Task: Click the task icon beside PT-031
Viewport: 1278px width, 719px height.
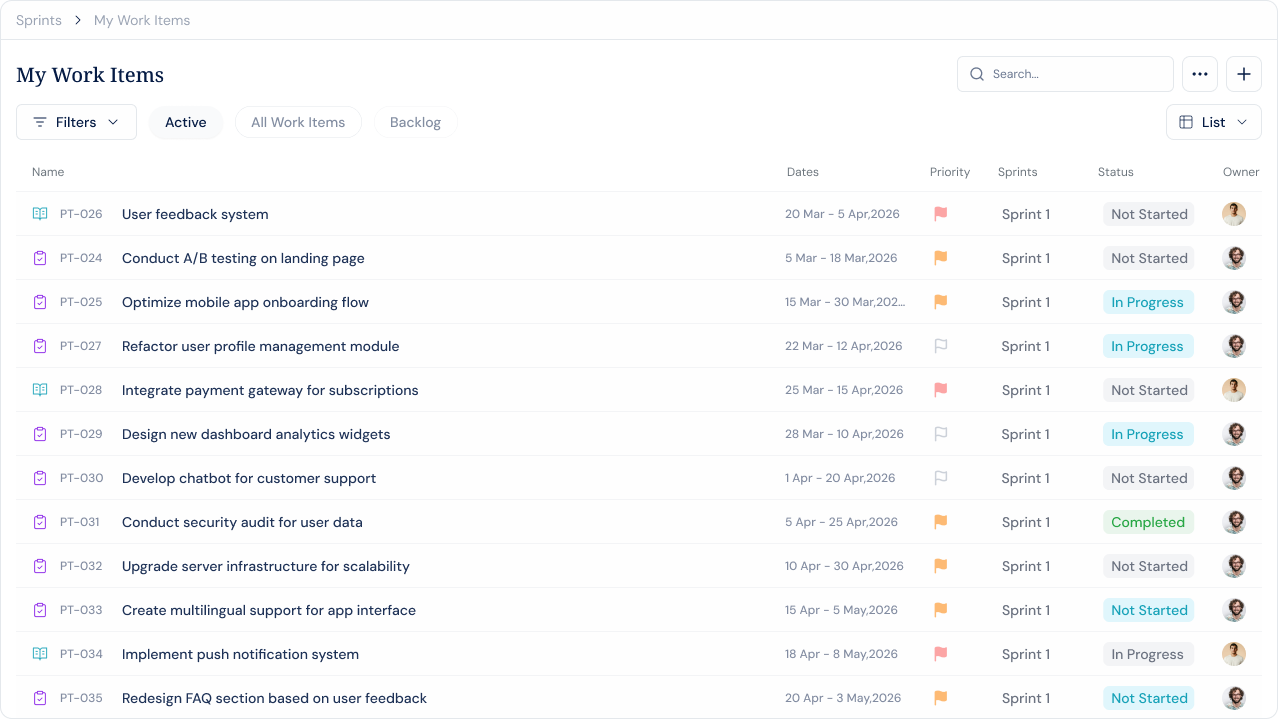Action: [40, 522]
